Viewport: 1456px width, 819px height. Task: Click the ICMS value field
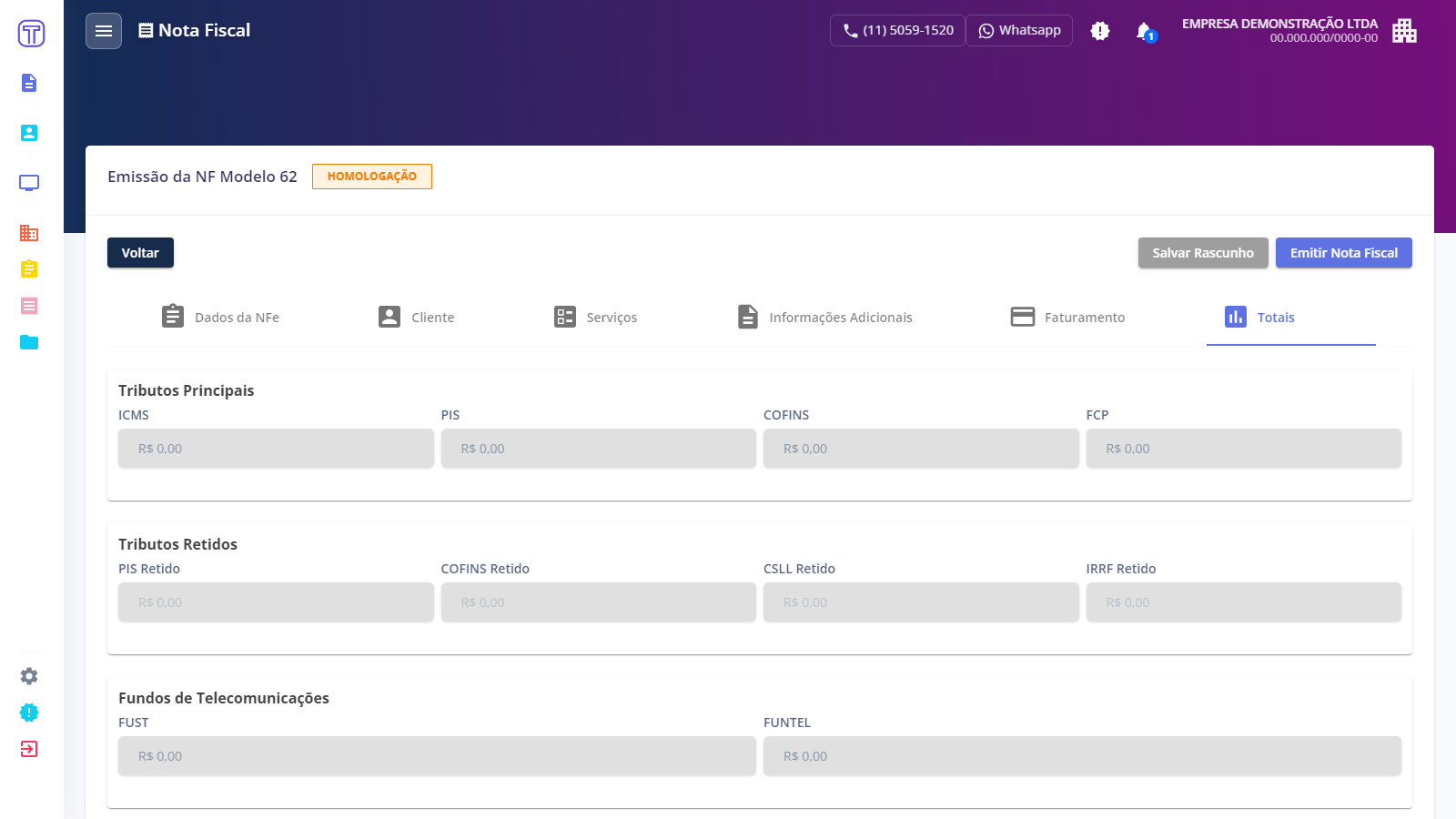coord(276,449)
